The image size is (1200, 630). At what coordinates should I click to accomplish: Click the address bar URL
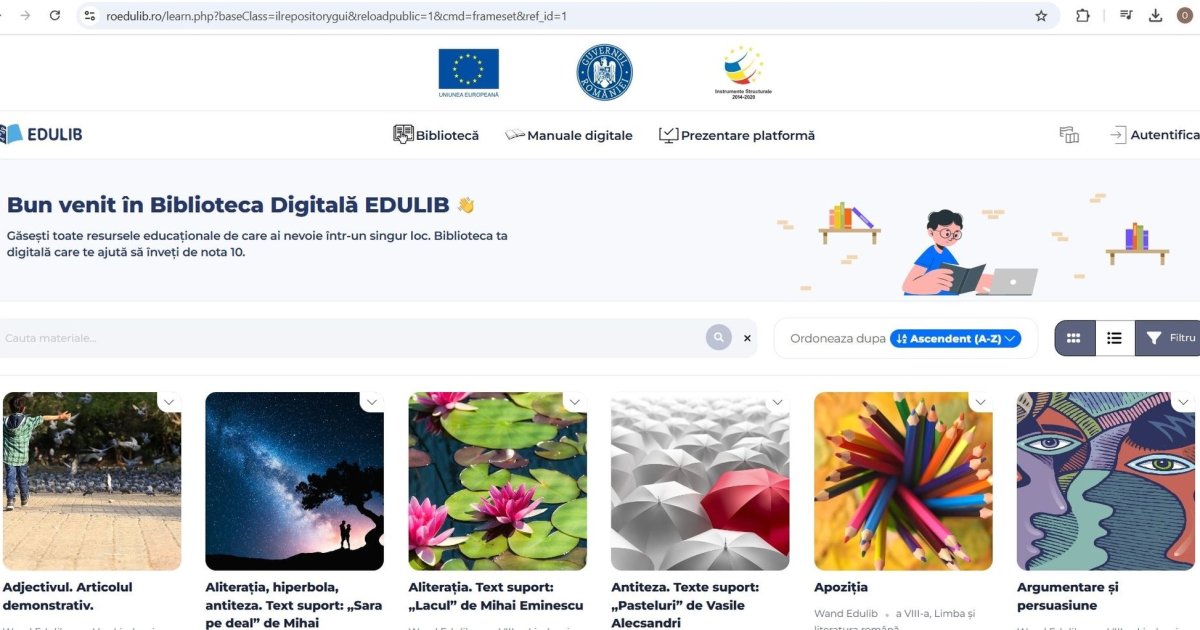[x=338, y=16]
